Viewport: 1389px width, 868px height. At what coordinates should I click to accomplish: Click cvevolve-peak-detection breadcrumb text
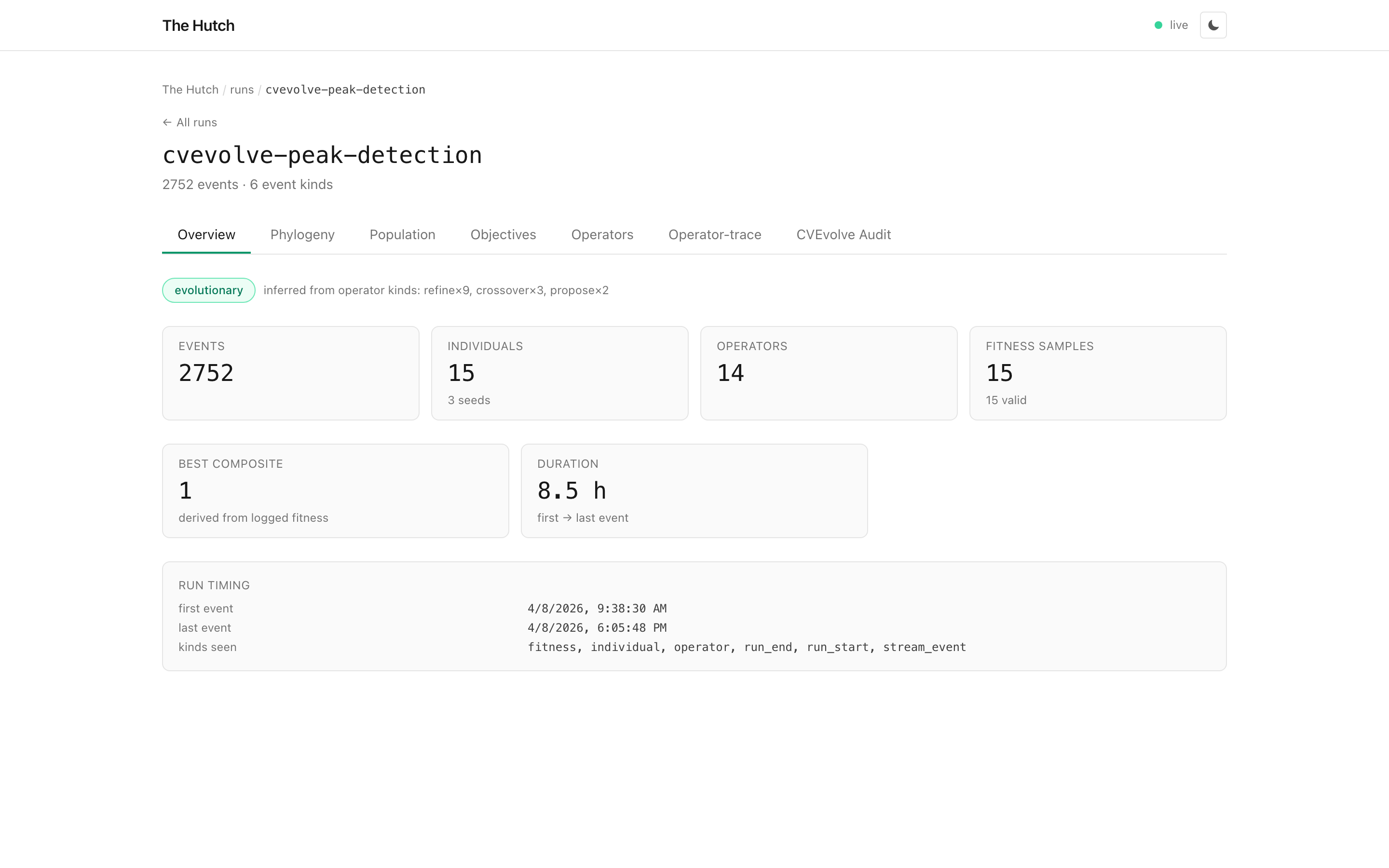[345, 90]
